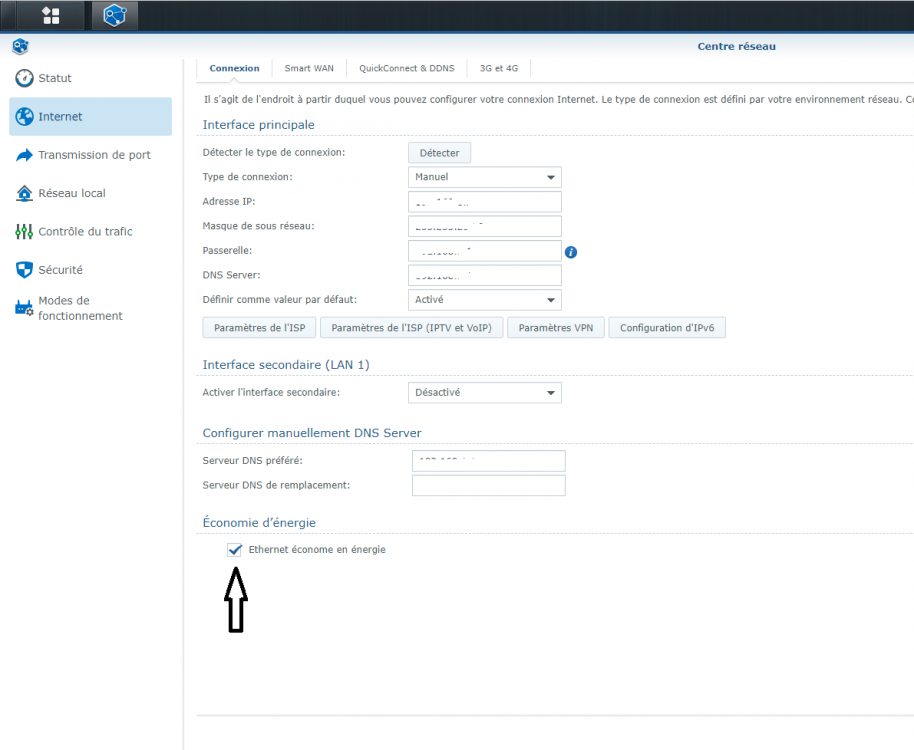
Task: Select the Internet globe icon
Action: tap(24, 117)
